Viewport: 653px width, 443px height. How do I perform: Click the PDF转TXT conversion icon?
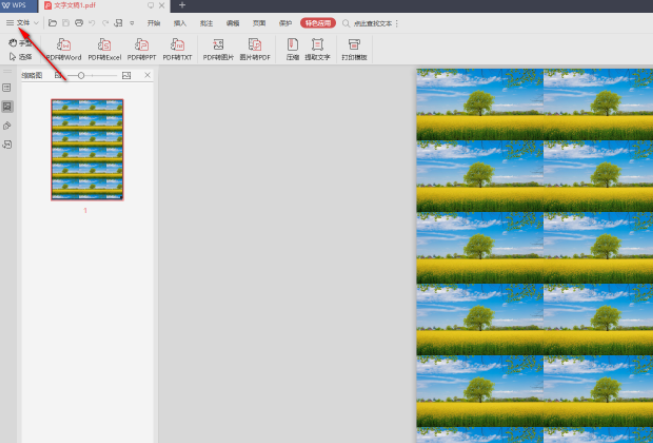point(177,49)
